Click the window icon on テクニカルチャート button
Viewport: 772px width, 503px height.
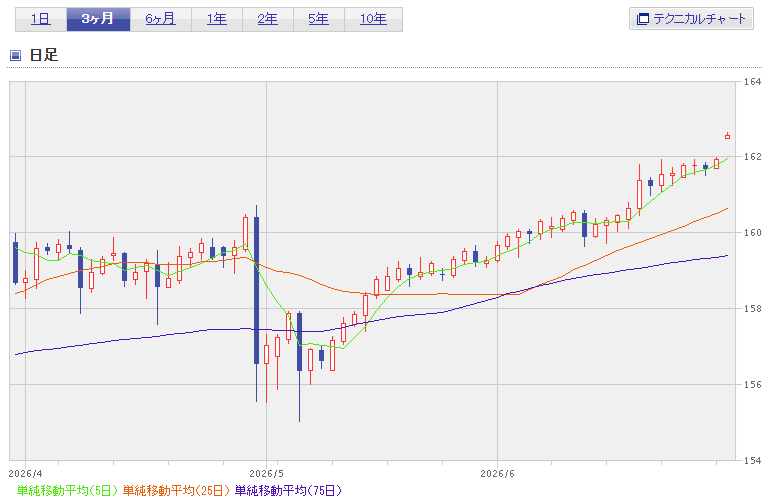pyautogui.click(x=643, y=19)
